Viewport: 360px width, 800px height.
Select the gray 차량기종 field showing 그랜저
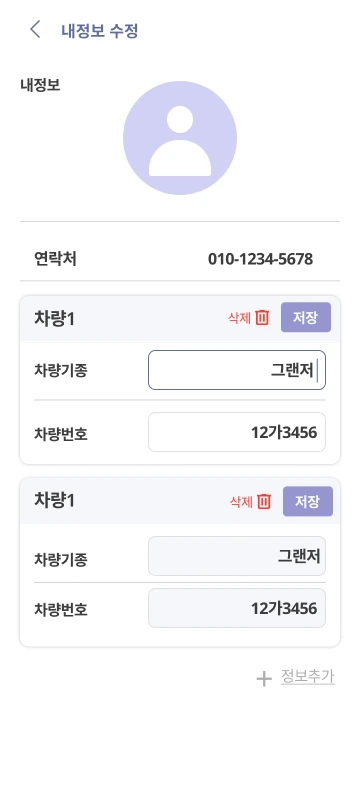click(x=237, y=556)
